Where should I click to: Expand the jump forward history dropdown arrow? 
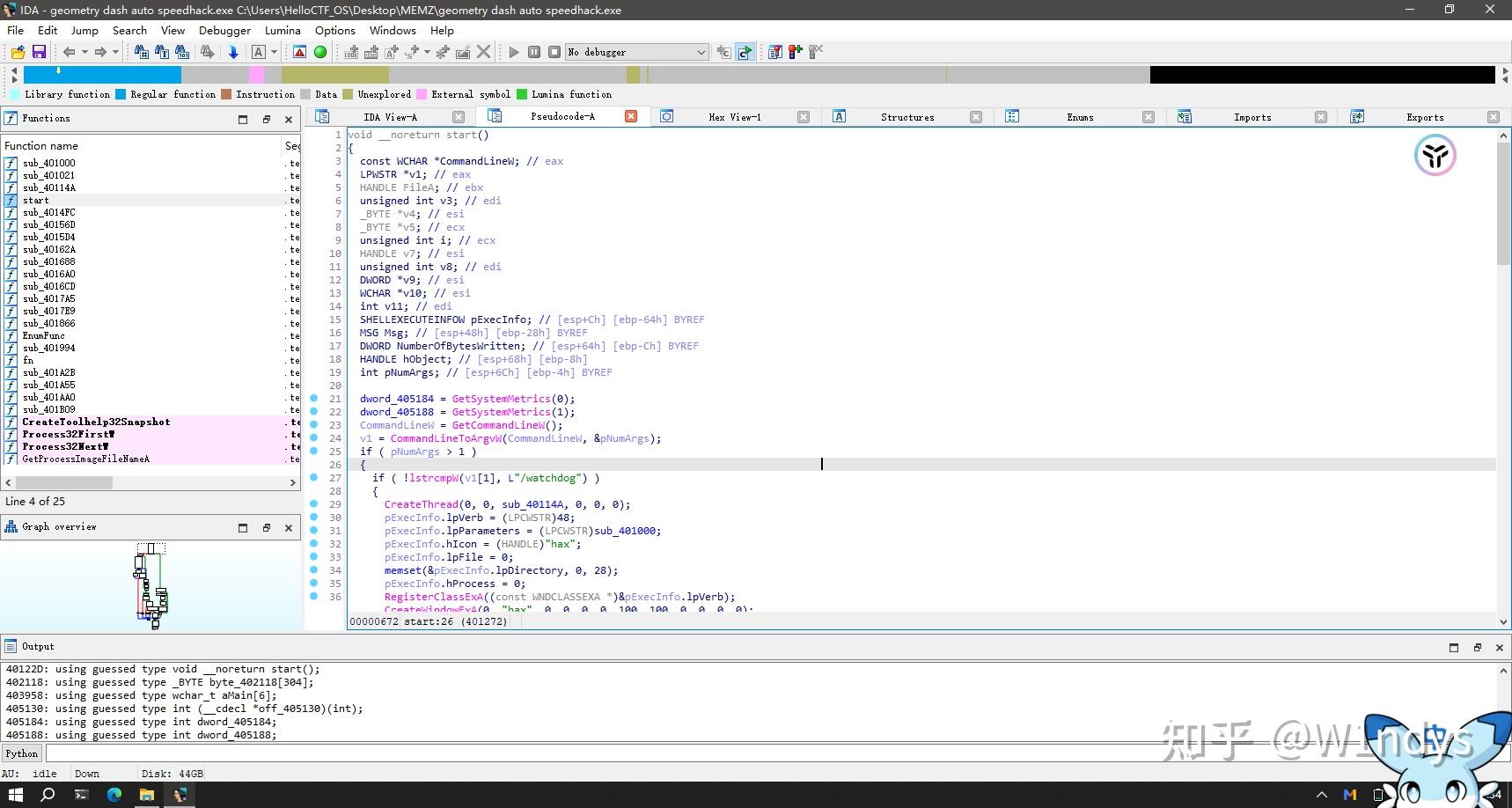(x=115, y=52)
